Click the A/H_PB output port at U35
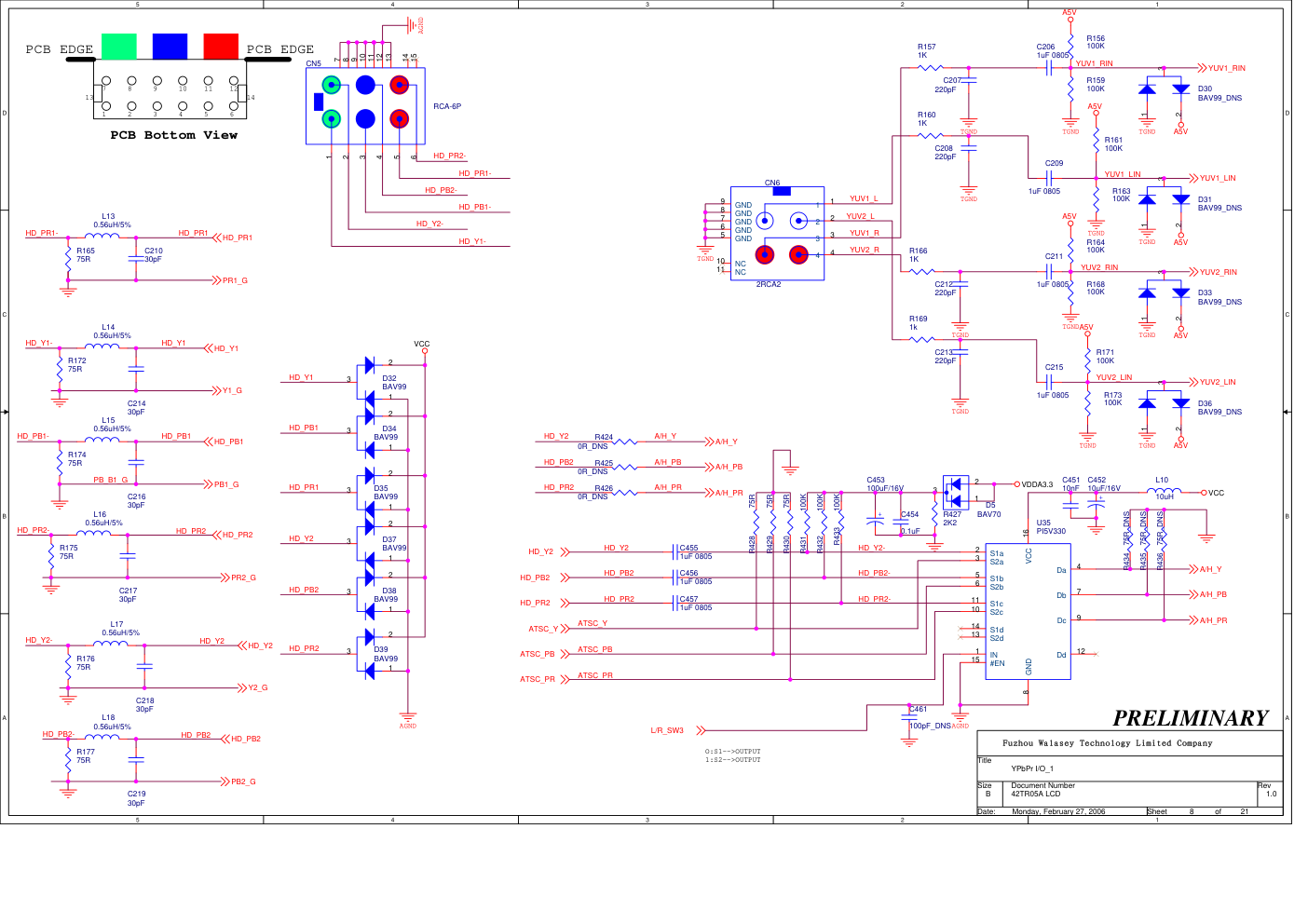 coord(1208,594)
